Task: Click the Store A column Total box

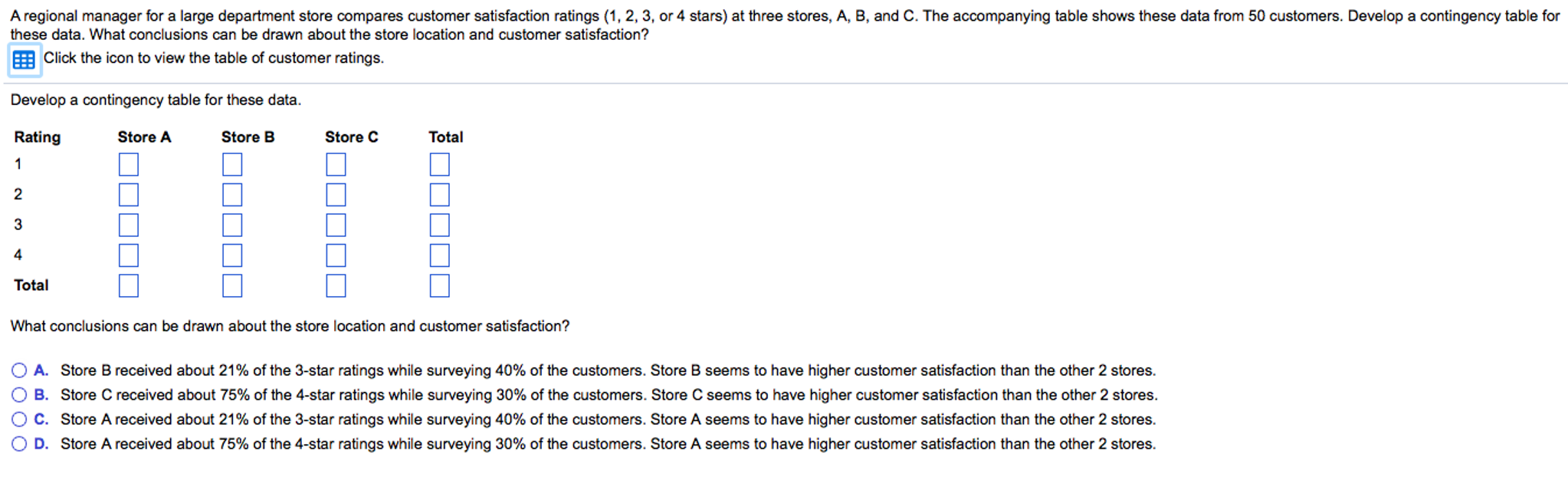Action: coord(129,285)
